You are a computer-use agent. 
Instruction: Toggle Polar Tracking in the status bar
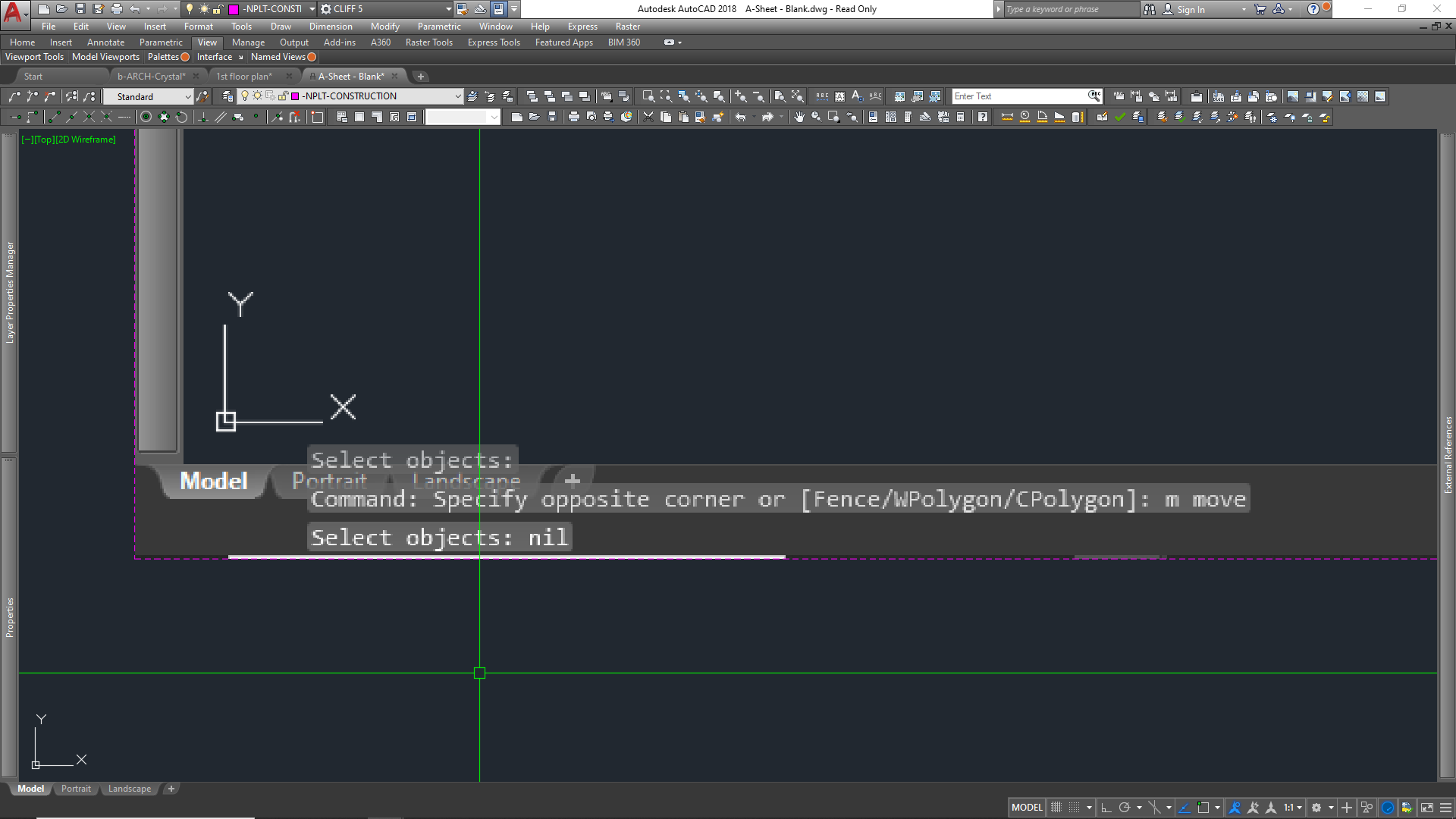1125,807
